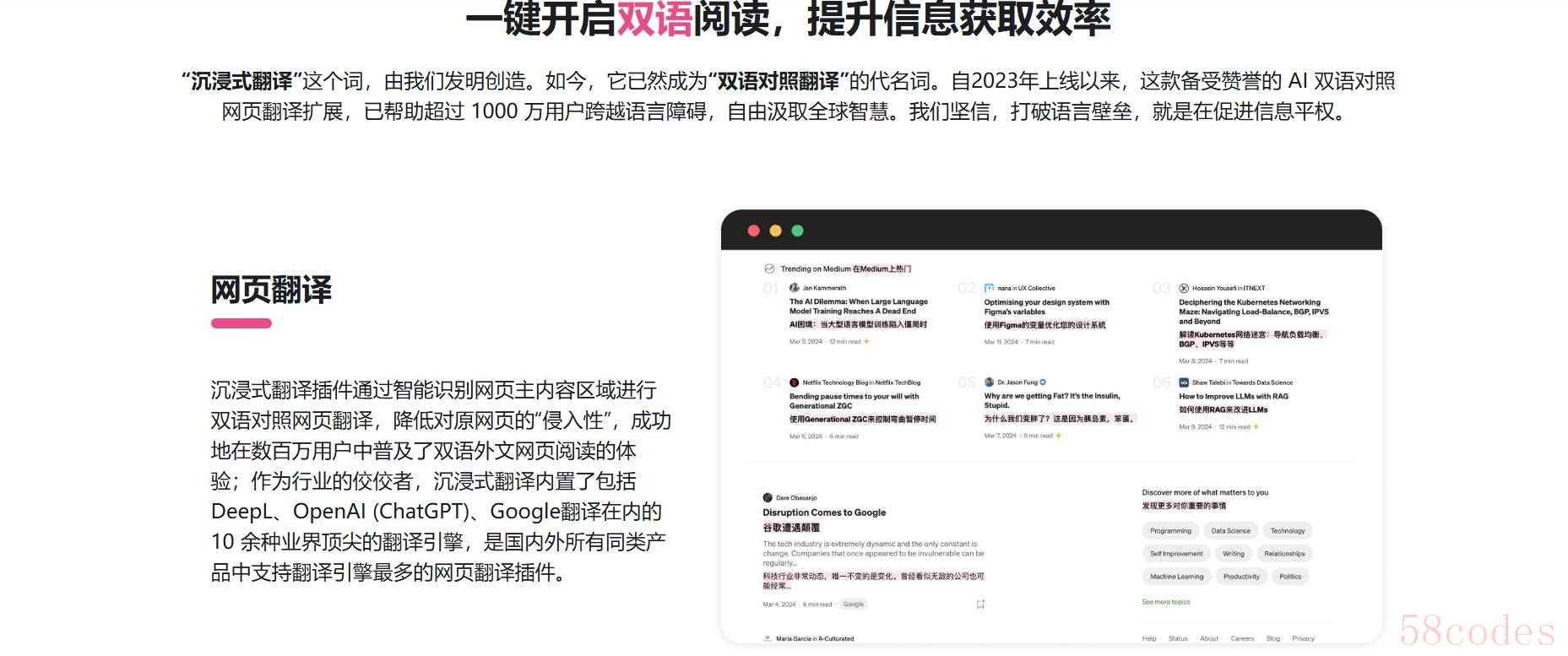Viewport: 1568px width, 656px height.
Task: Select the Politics topic chip
Action: 1290,577
